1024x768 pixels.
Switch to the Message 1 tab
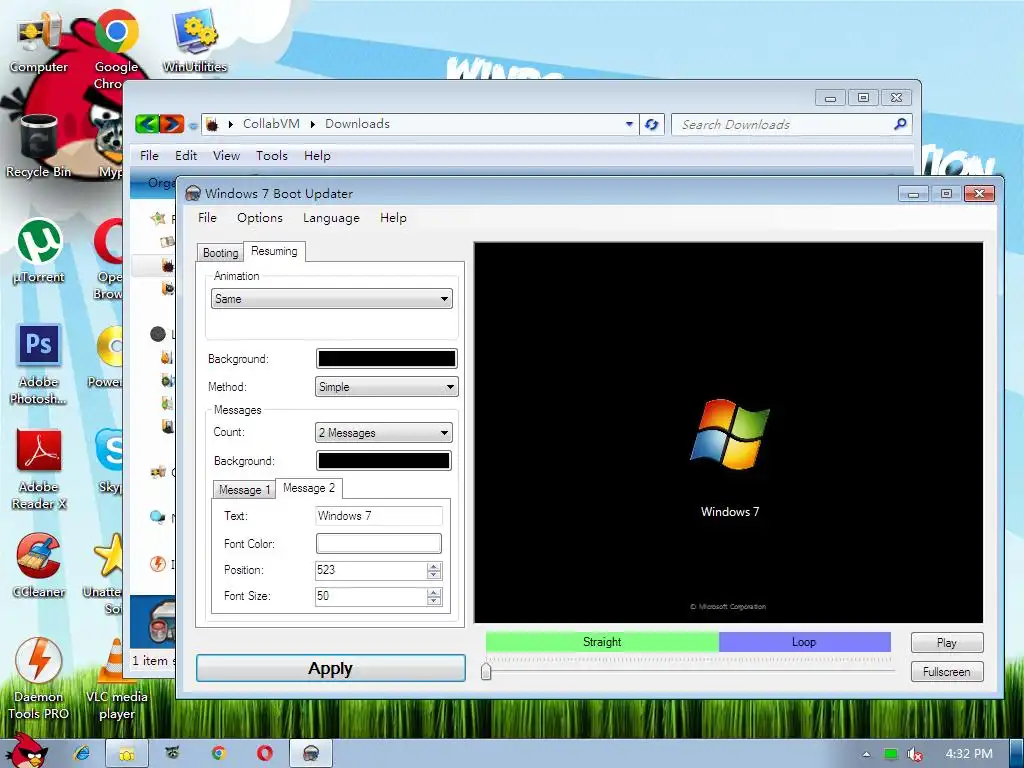244,490
